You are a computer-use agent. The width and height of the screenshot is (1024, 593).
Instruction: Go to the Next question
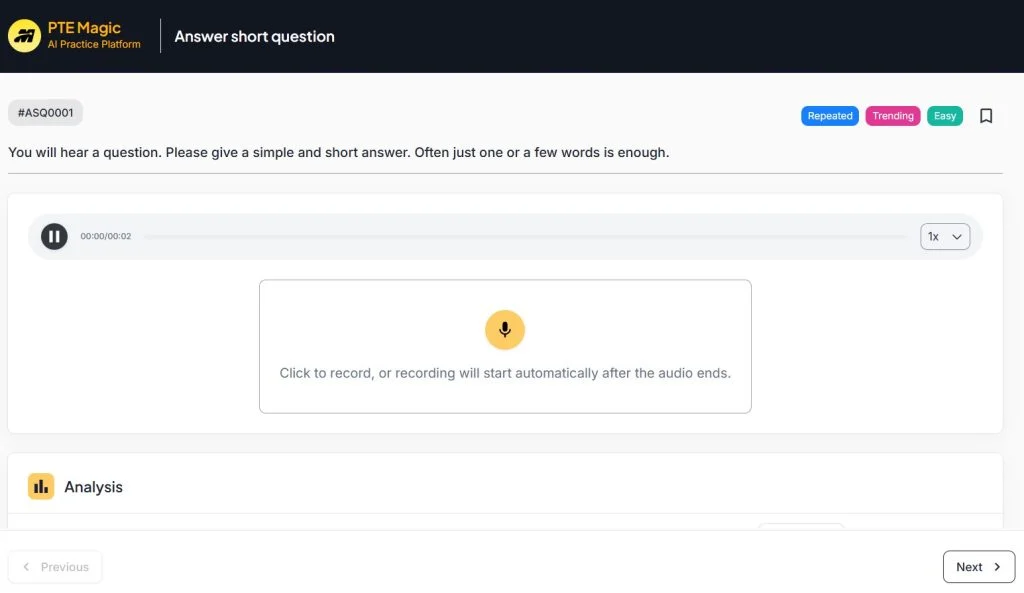pyautogui.click(x=978, y=567)
